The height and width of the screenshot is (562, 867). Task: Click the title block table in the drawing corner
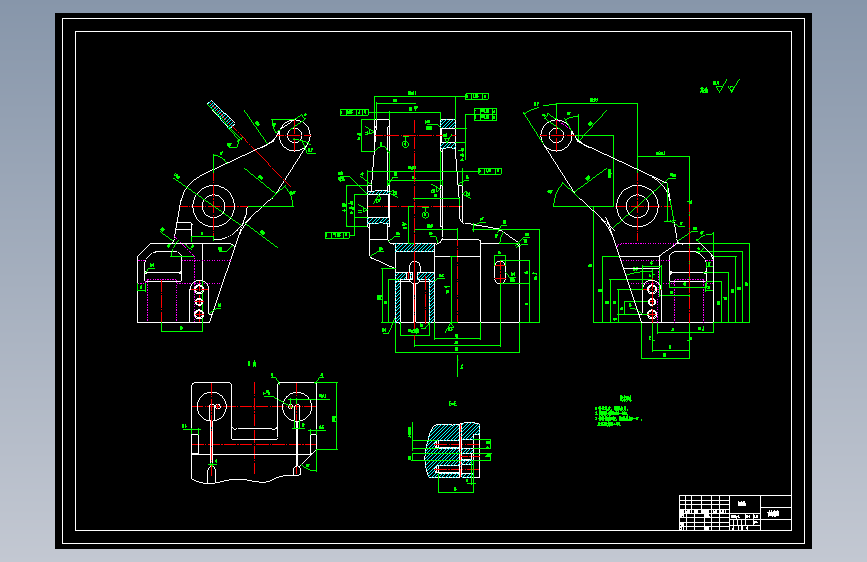point(735,513)
